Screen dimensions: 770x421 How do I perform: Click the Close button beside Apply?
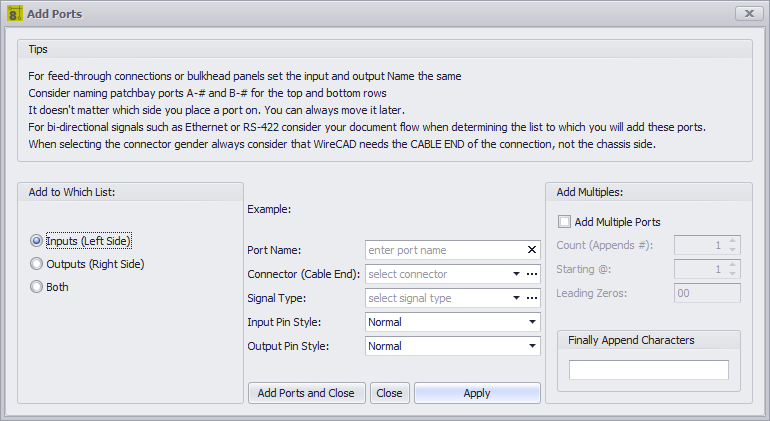click(x=389, y=393)
